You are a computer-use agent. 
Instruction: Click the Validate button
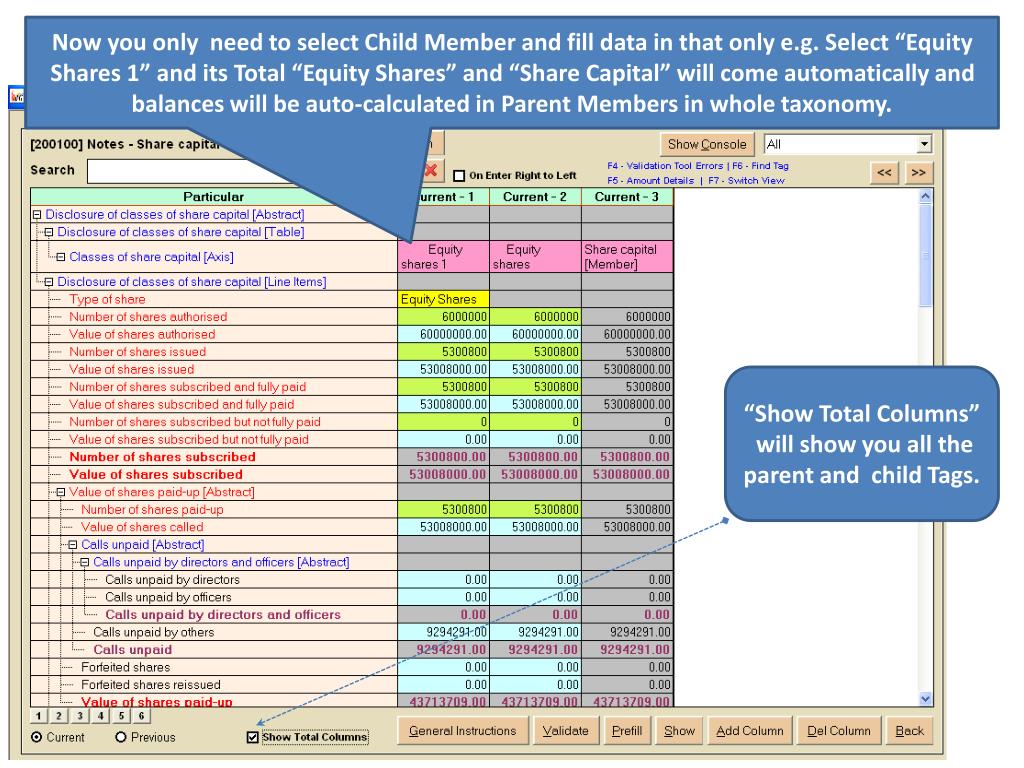tap(566, 731)
